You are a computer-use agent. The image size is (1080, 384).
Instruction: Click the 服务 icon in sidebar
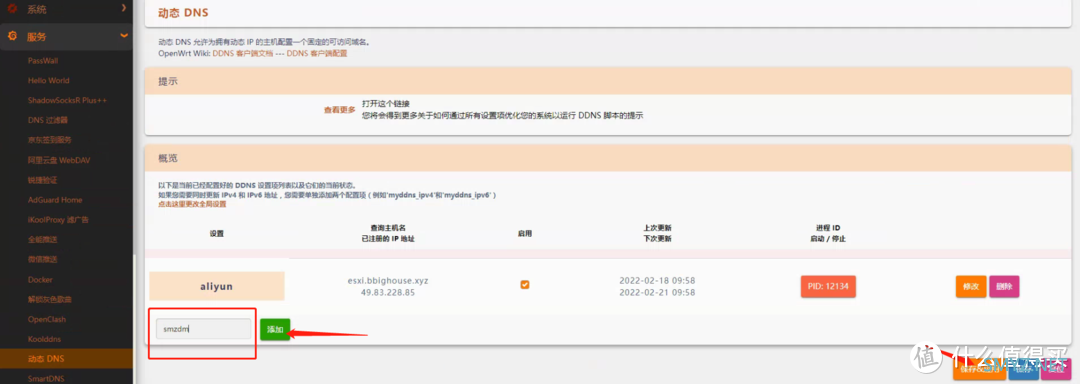click(x=12, y=36)
